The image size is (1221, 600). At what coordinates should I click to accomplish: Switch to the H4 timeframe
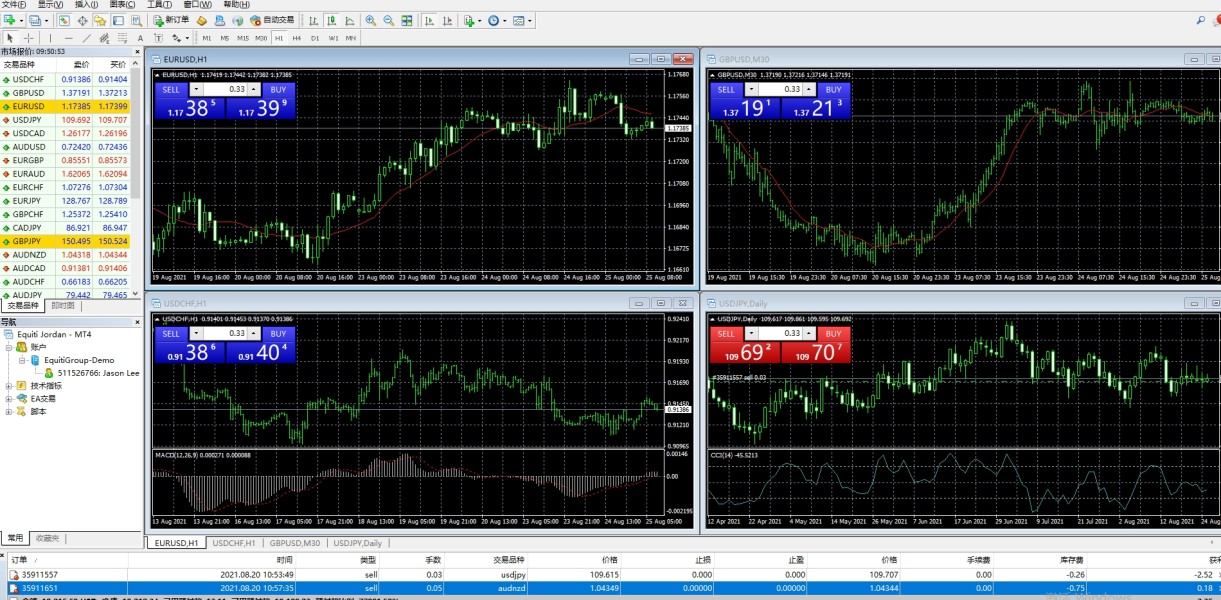click(297, 38)
